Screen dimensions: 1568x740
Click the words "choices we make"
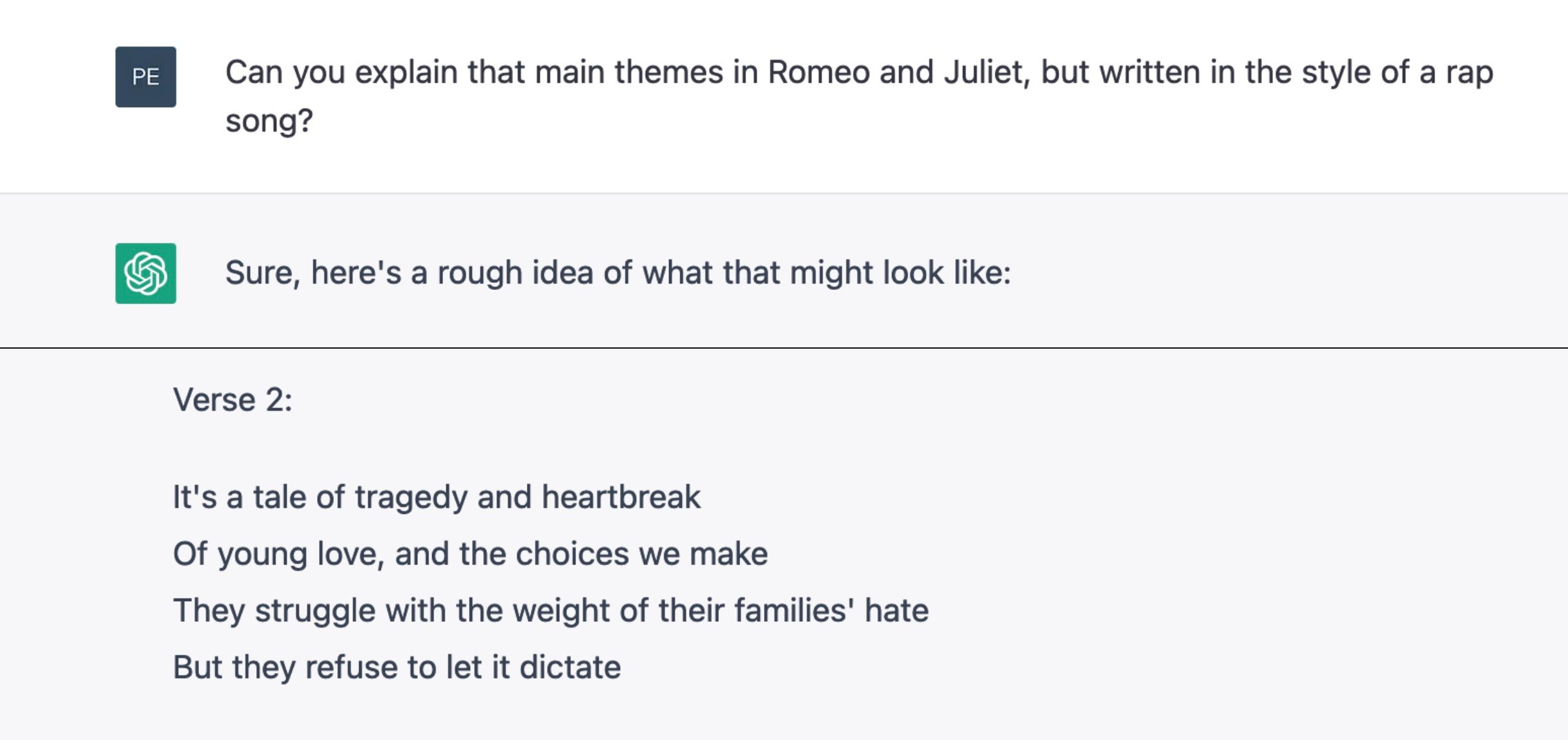[641, 554]
